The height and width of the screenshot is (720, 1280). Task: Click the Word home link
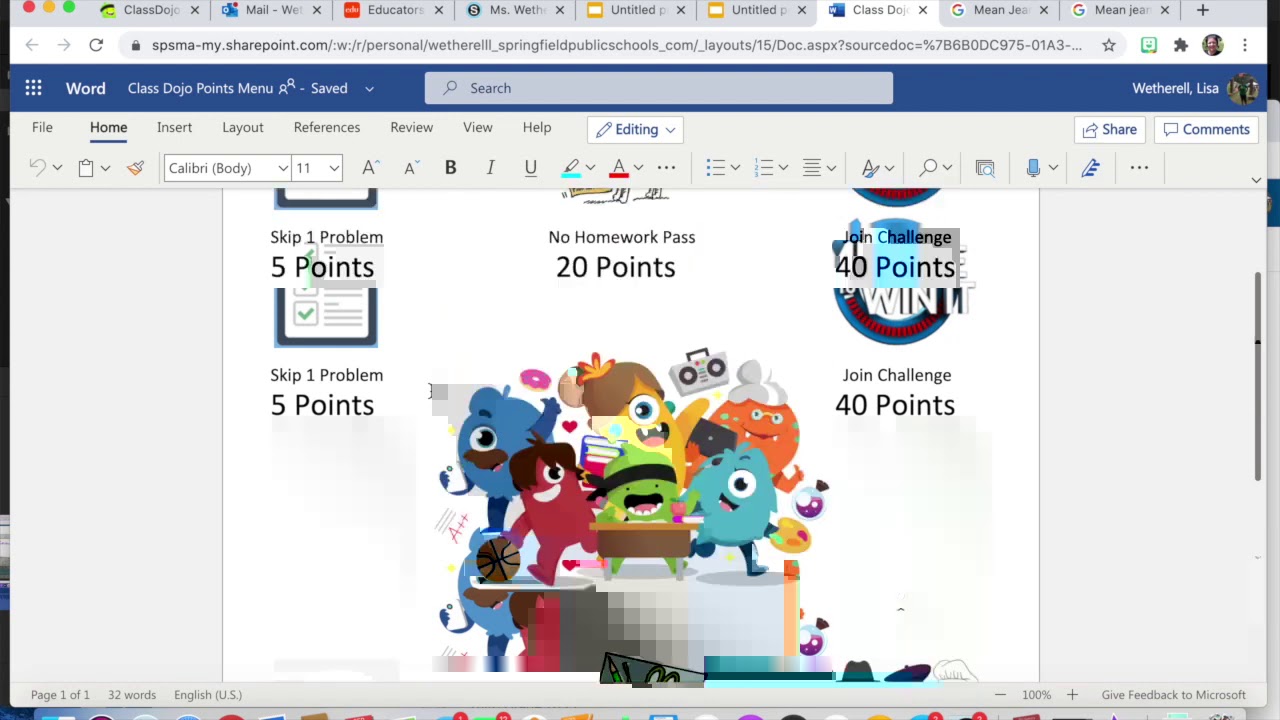(86, 88)
